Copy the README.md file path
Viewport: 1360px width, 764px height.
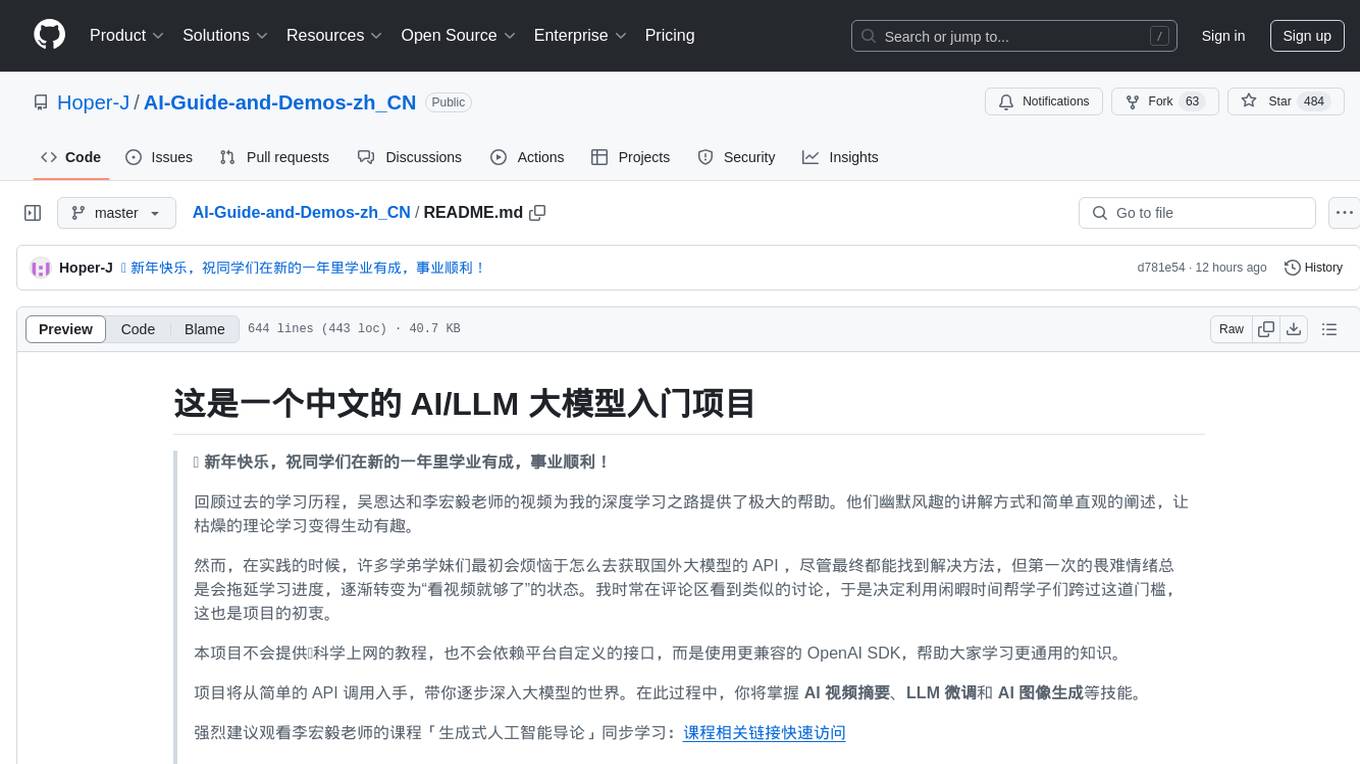[x=537, y=213]
